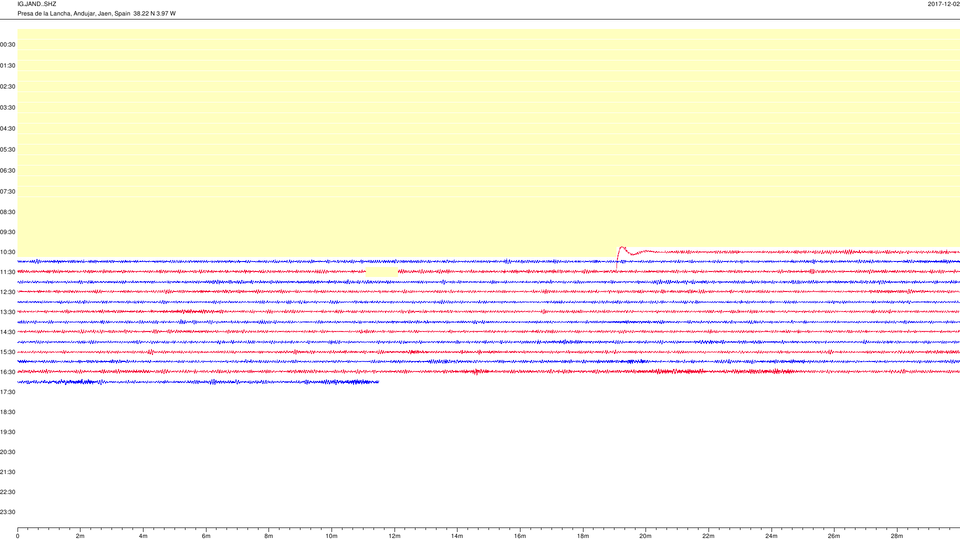Select the 16:30 time label
This screenshot has height=540, width=960.
tap(8, 372)
